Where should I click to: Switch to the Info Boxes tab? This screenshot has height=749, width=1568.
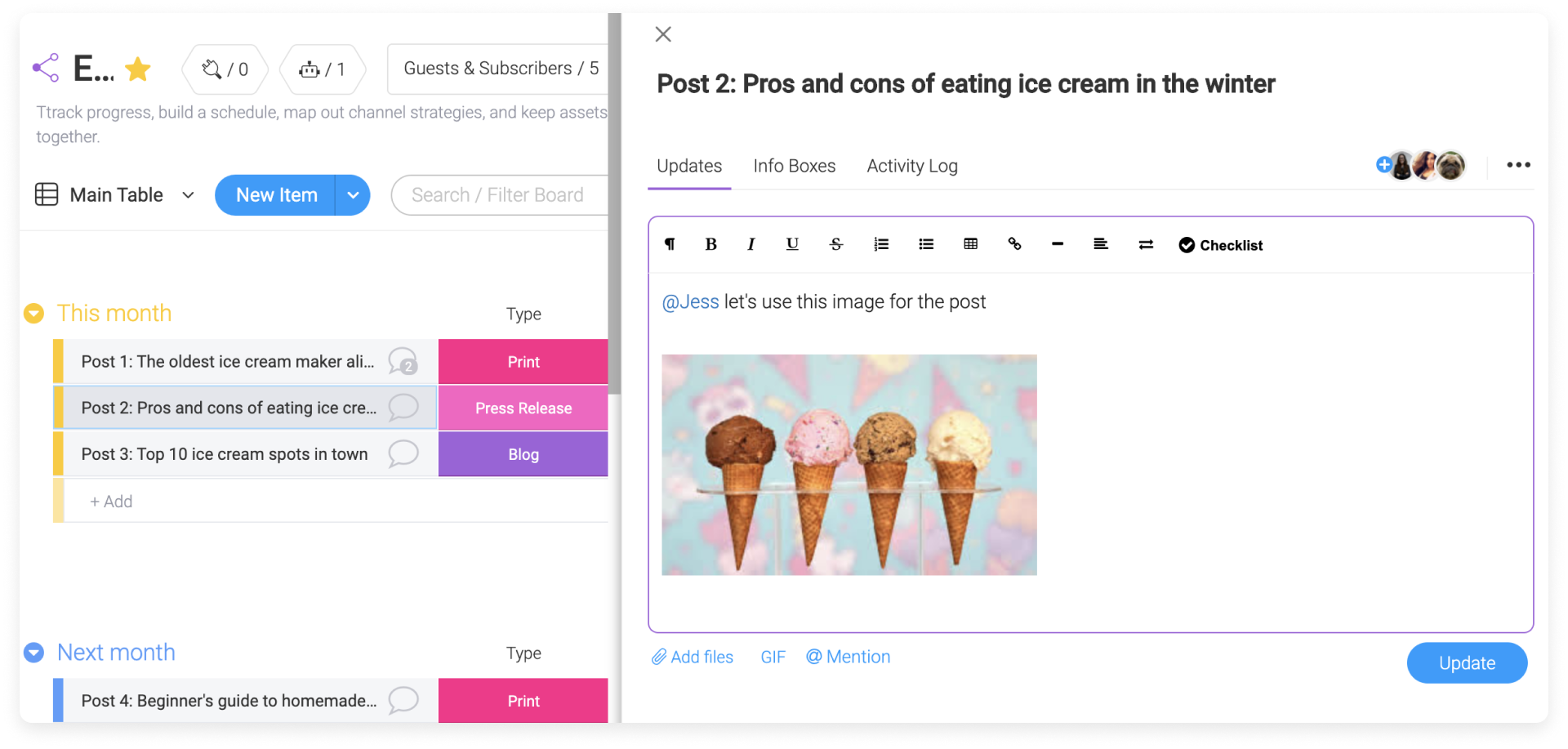[x=794, y=166]
